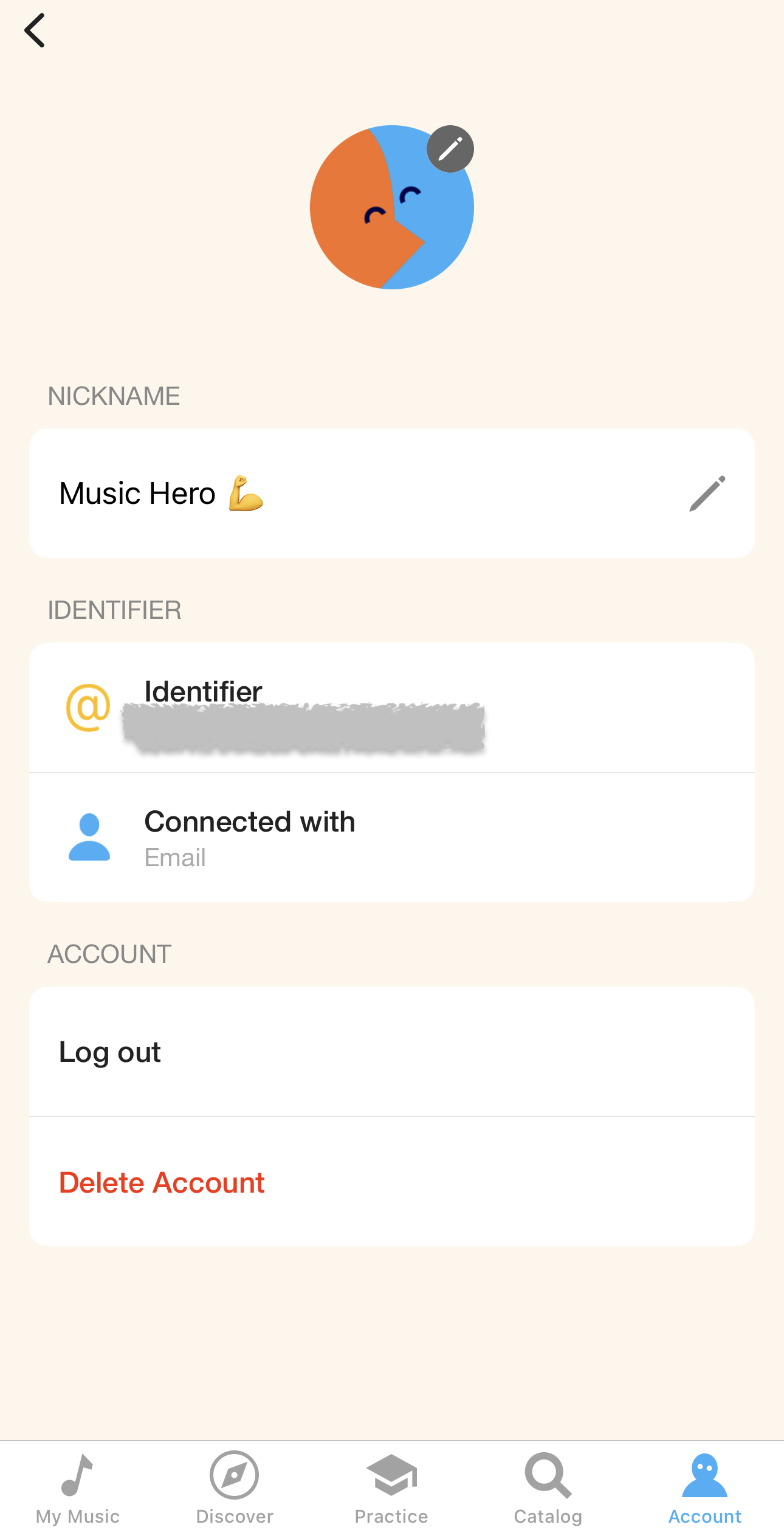Open the Connected with Email row

(392, 838)
